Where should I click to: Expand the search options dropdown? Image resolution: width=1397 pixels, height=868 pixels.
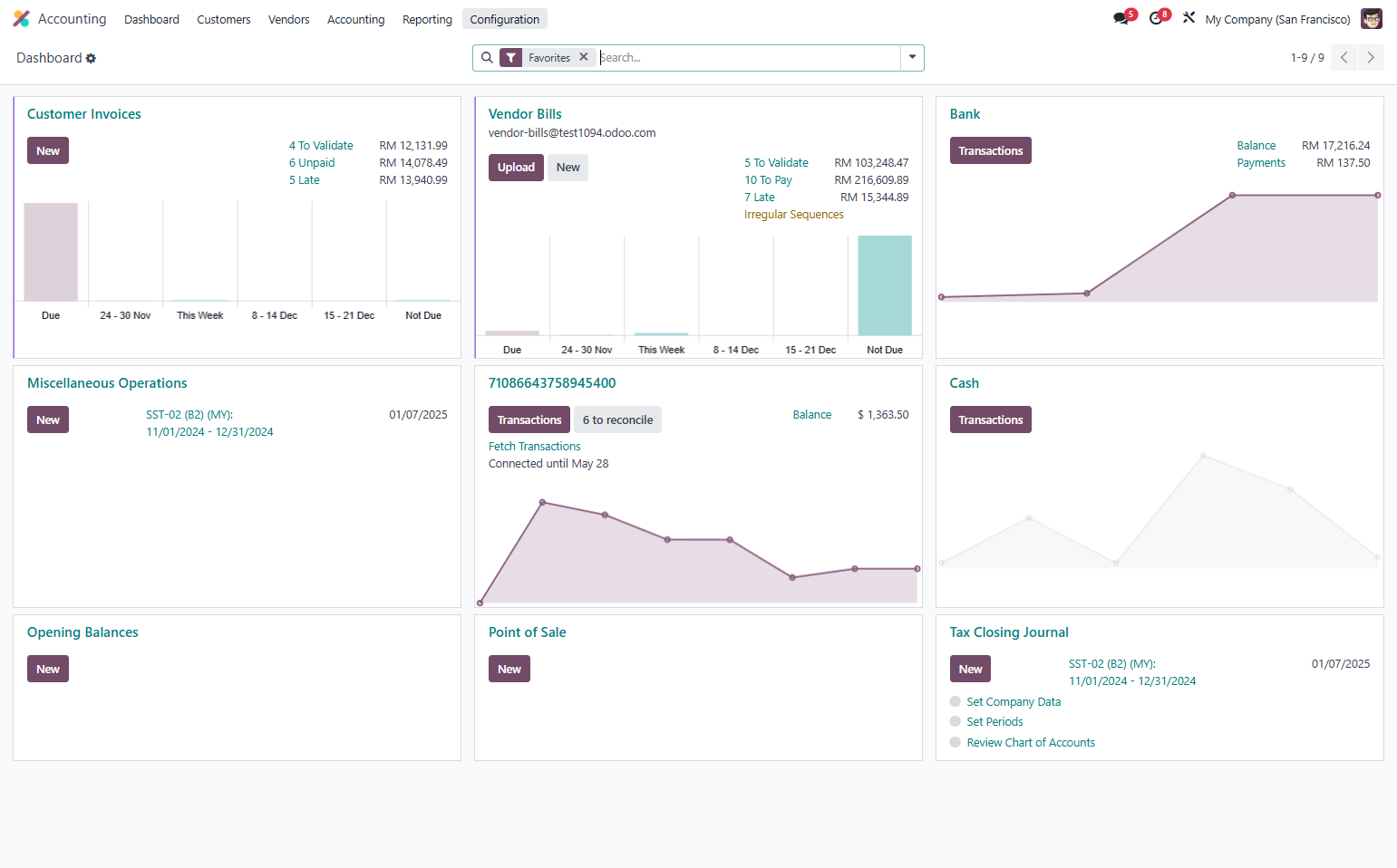(x=912, y=58)
